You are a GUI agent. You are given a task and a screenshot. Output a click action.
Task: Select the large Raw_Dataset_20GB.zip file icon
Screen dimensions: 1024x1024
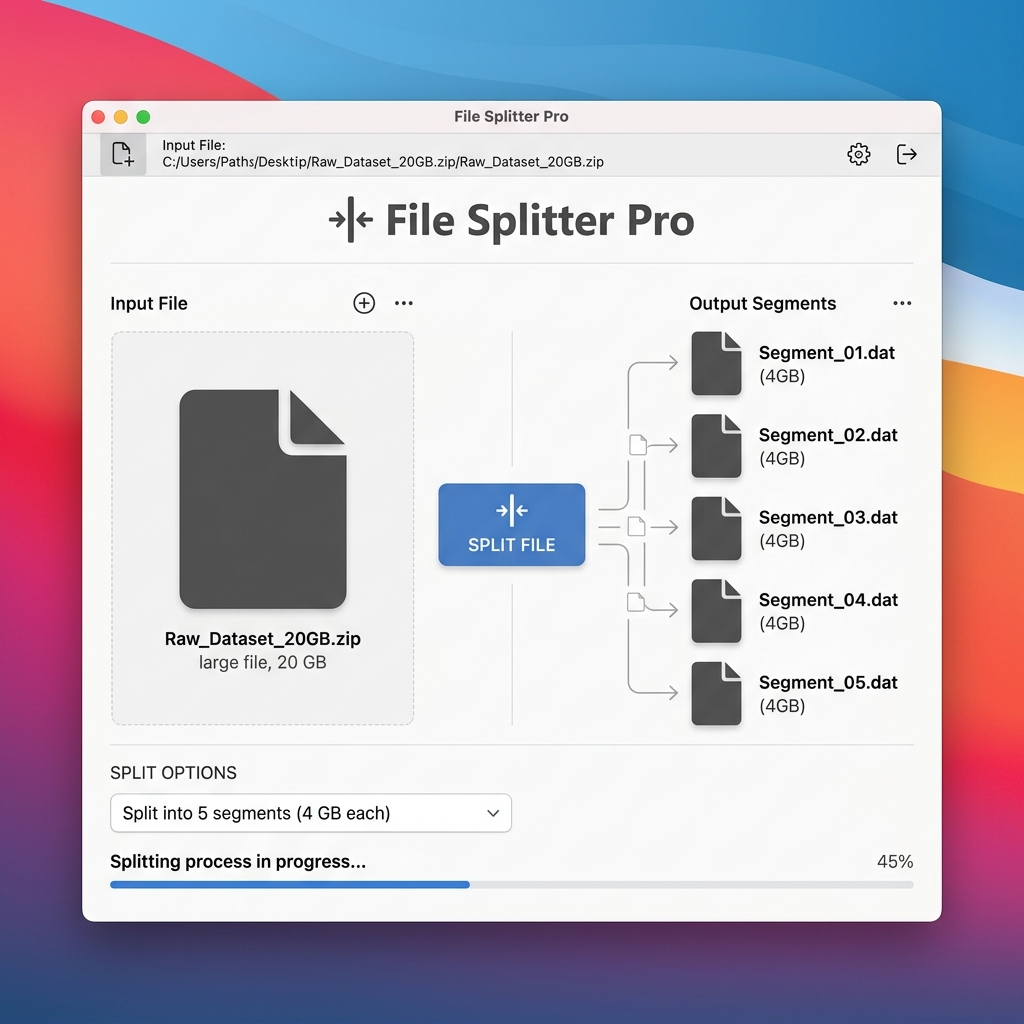pos(263,499)
